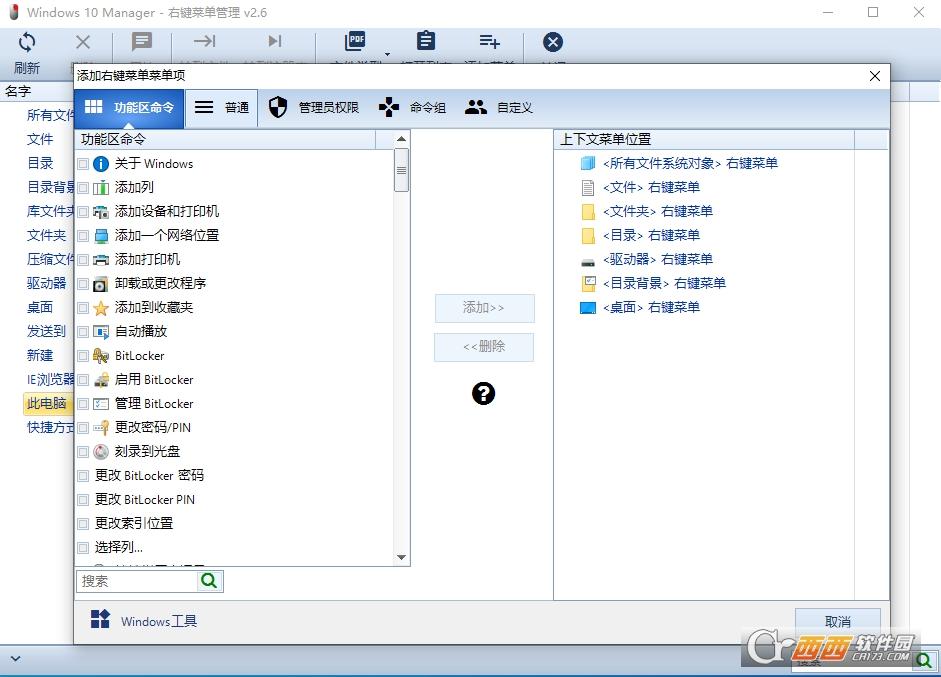Check the 添加列 checkbox

(x=83, y=188)
